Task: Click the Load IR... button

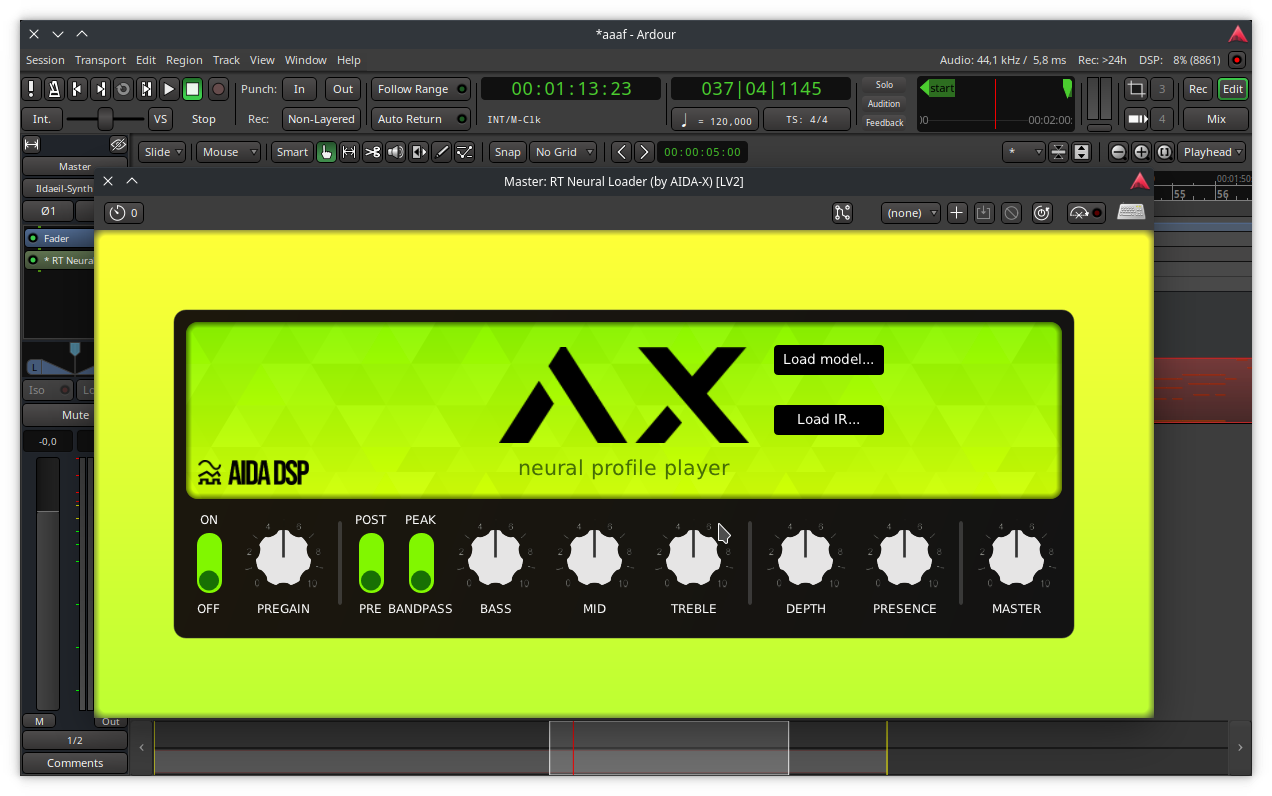Action: pos(829,420)
